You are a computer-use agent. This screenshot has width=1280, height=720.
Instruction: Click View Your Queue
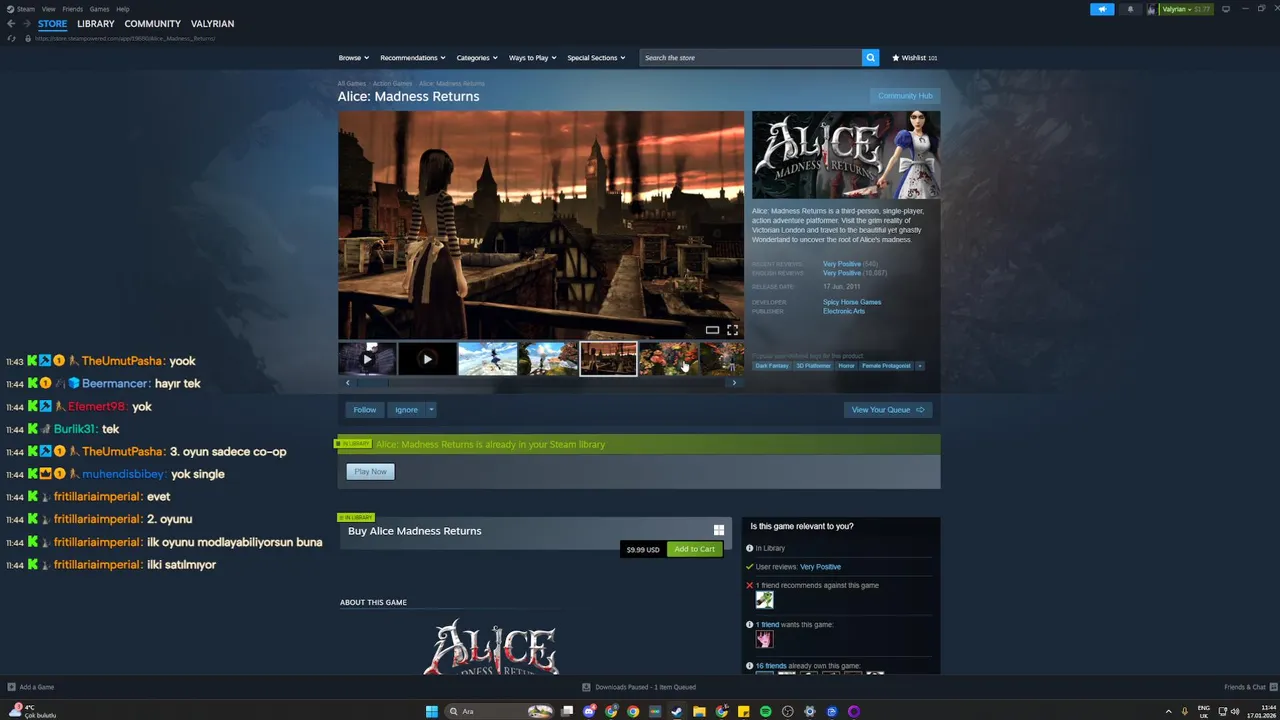[x=888, y=409]
